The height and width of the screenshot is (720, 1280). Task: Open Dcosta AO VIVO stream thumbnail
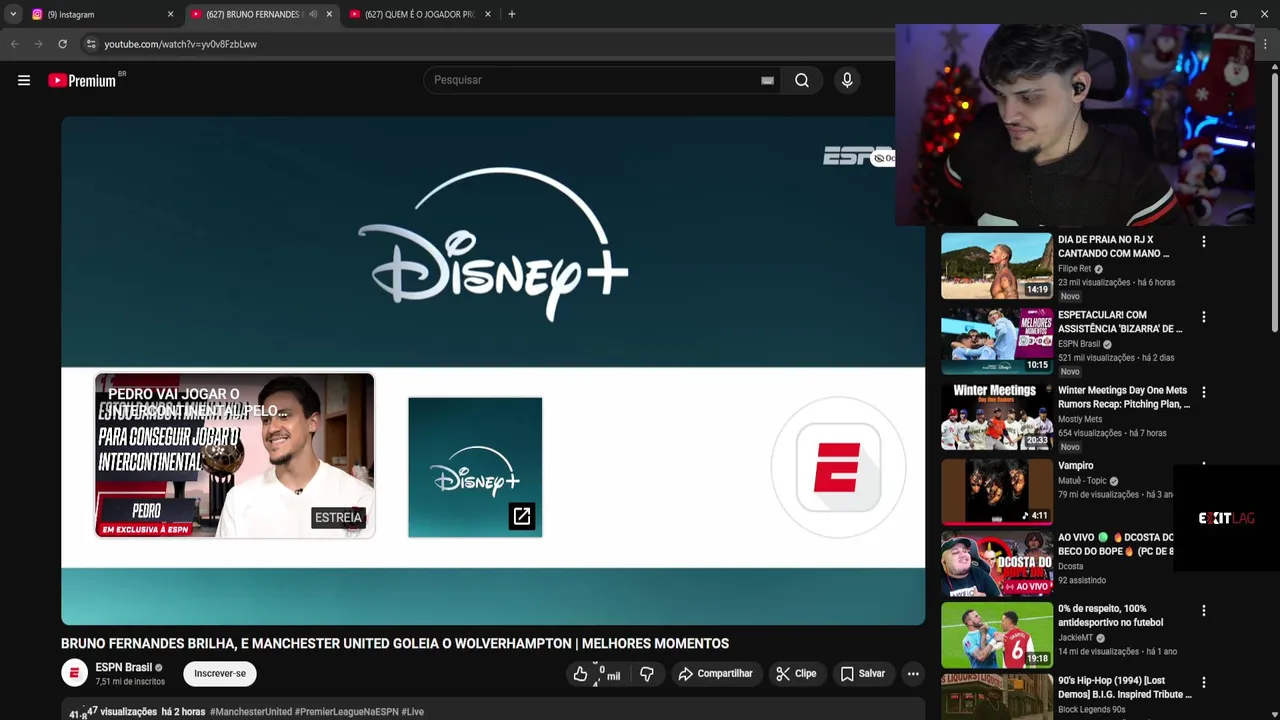pyautogui.click(x=997, y=564)
